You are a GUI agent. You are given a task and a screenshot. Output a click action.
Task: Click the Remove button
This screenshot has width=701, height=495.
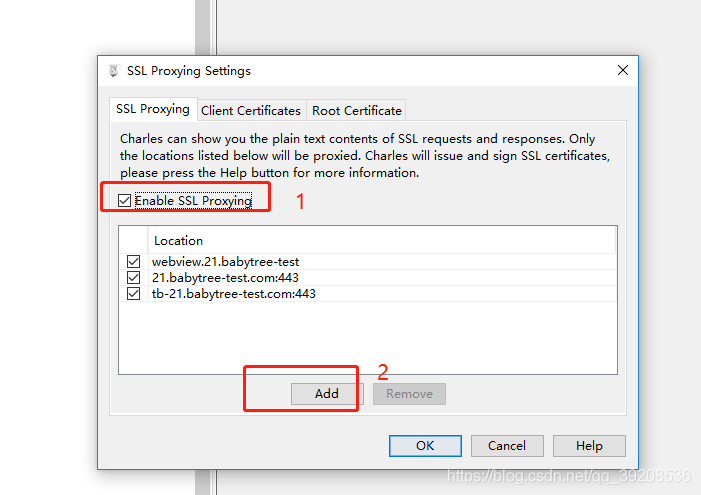click(409, 394)
